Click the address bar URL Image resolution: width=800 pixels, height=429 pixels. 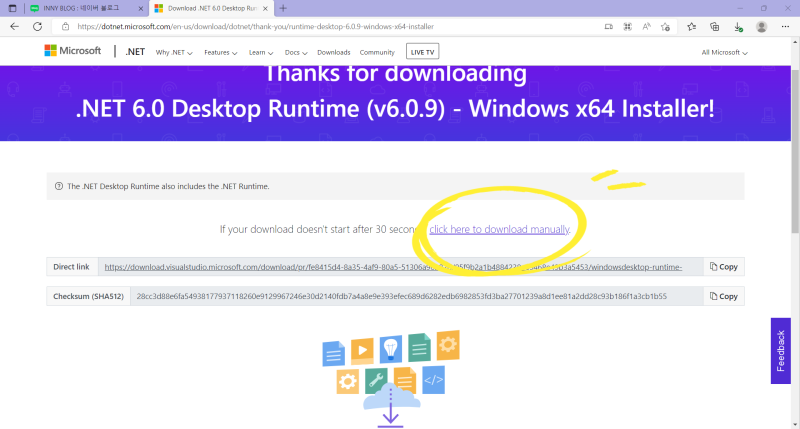[256, 27]
